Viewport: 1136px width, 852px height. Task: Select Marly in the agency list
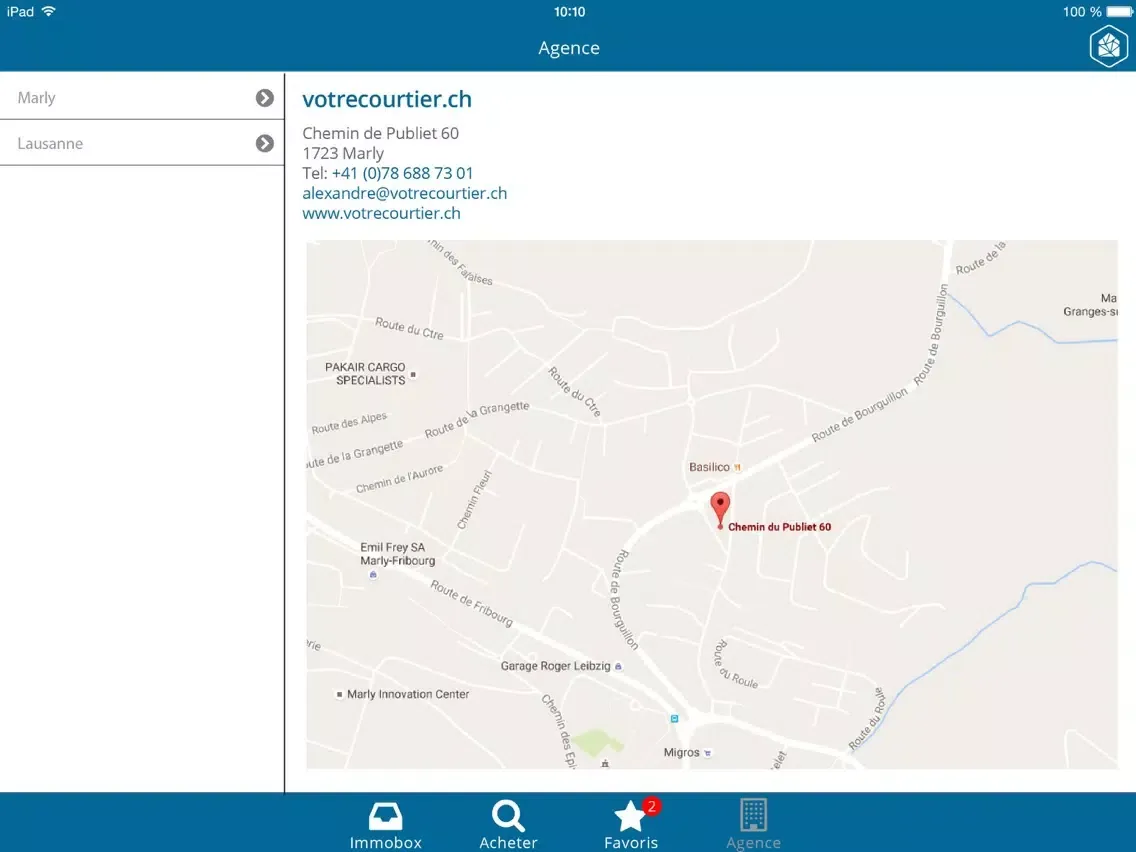tap(142, 97)
